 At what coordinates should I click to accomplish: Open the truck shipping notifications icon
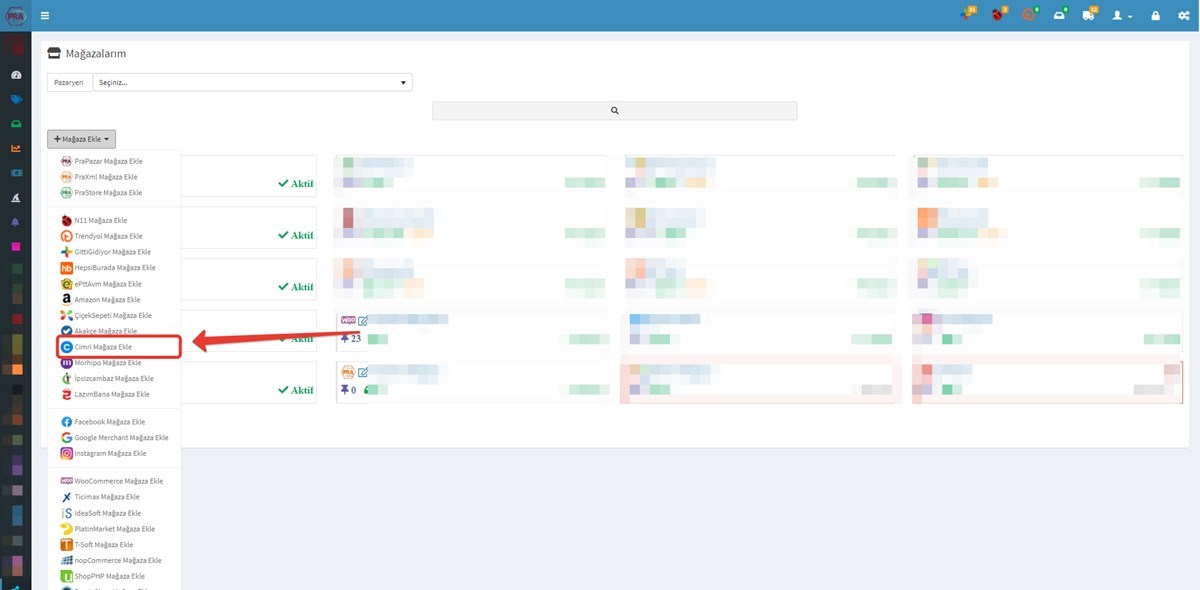(x=1089, y=15)
